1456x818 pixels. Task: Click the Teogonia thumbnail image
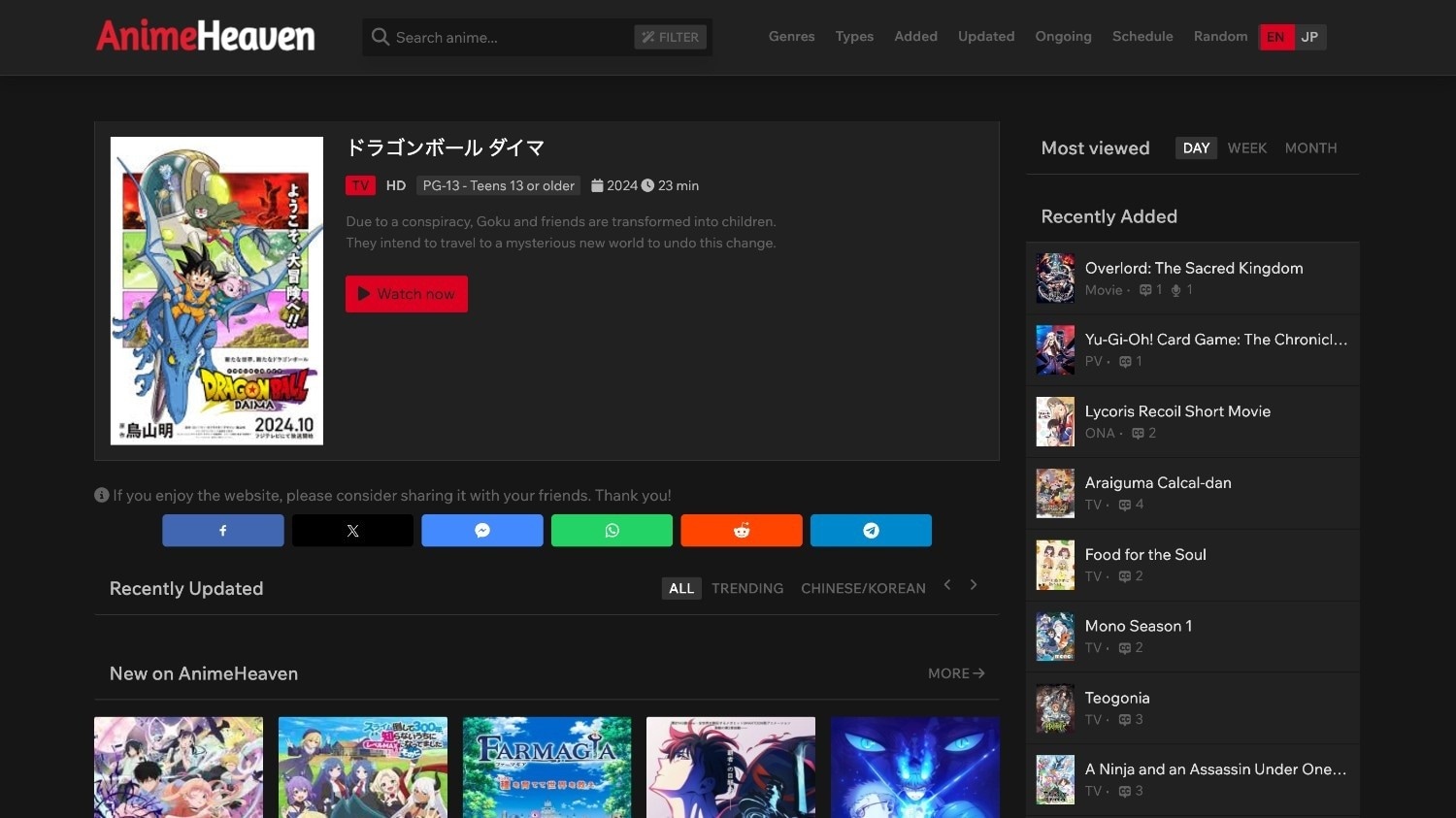click(1055, 708)
